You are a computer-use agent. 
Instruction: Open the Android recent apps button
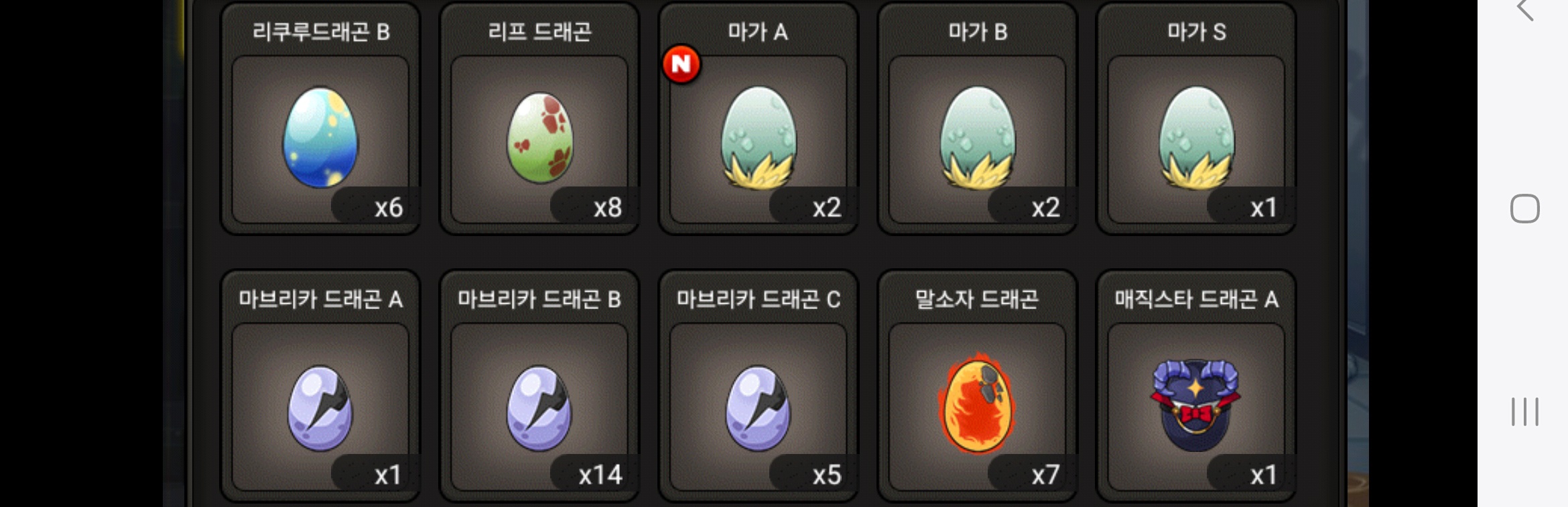tap(1525, 412)
